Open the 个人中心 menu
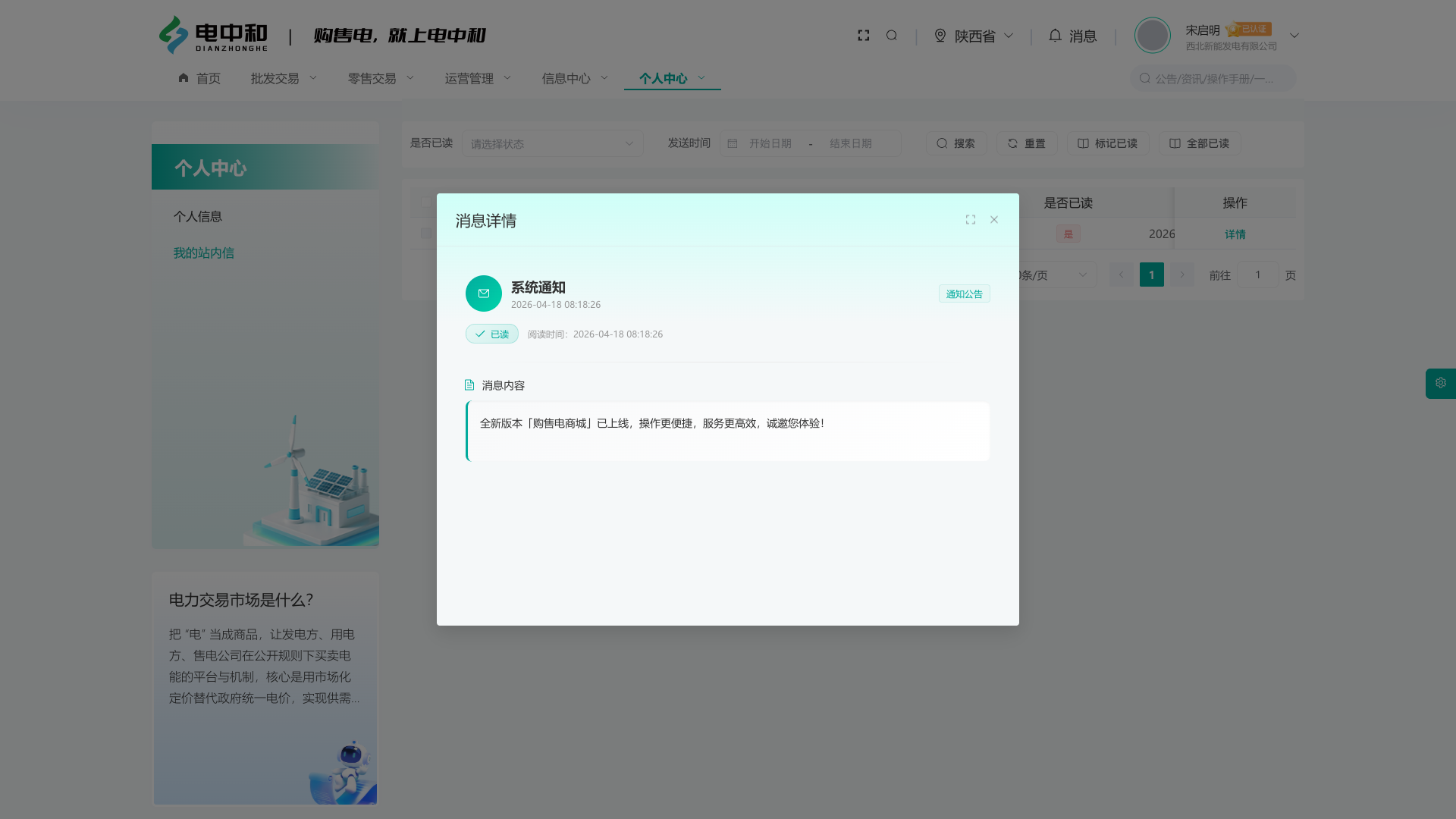Viewport: 1456px width, 819px height. (x=673, y=78)
